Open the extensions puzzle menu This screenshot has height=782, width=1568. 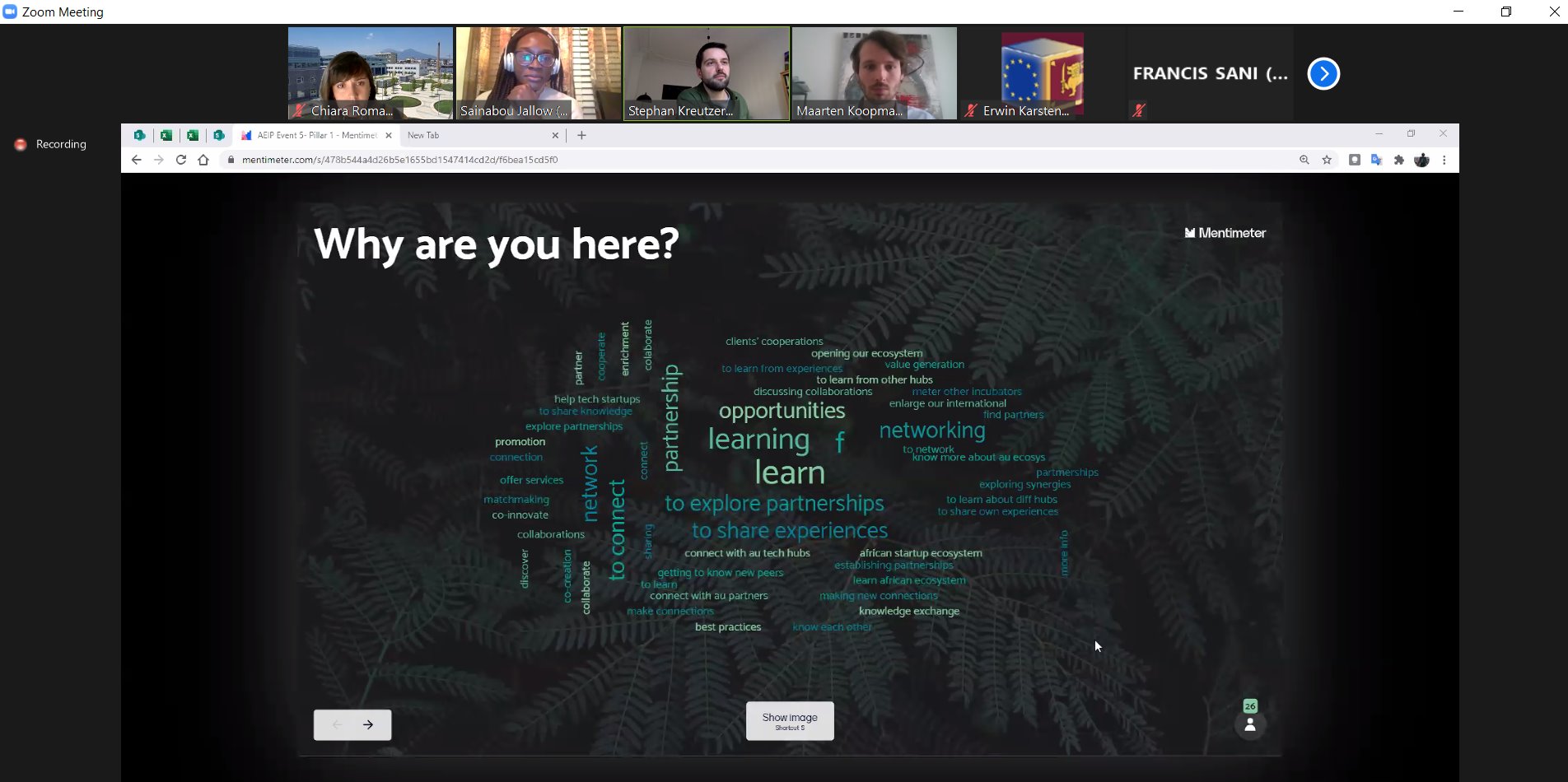pyautogui.click(x=1398, y=160)
